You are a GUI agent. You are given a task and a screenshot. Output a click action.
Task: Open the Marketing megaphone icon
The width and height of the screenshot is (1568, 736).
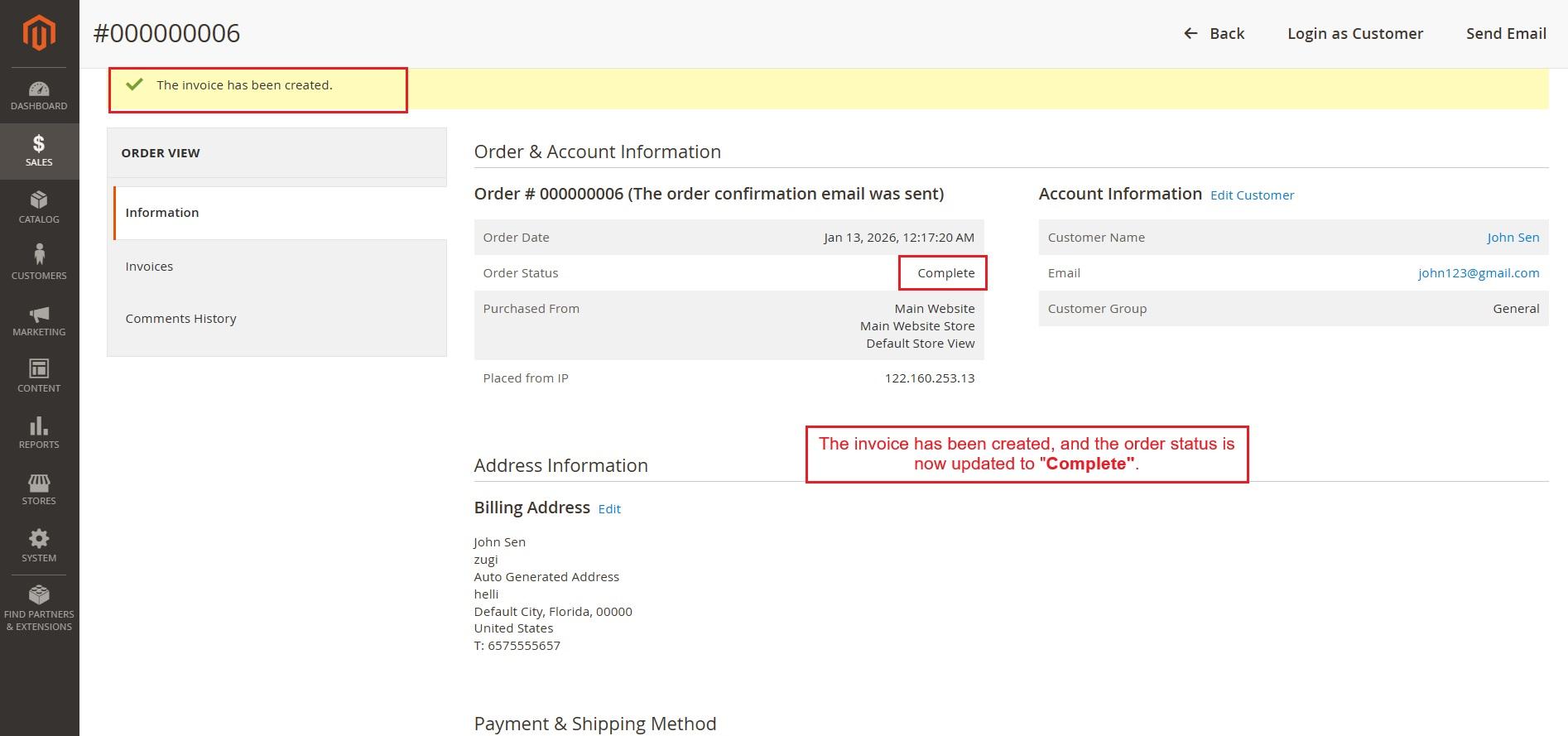click(x=39, y=314)
